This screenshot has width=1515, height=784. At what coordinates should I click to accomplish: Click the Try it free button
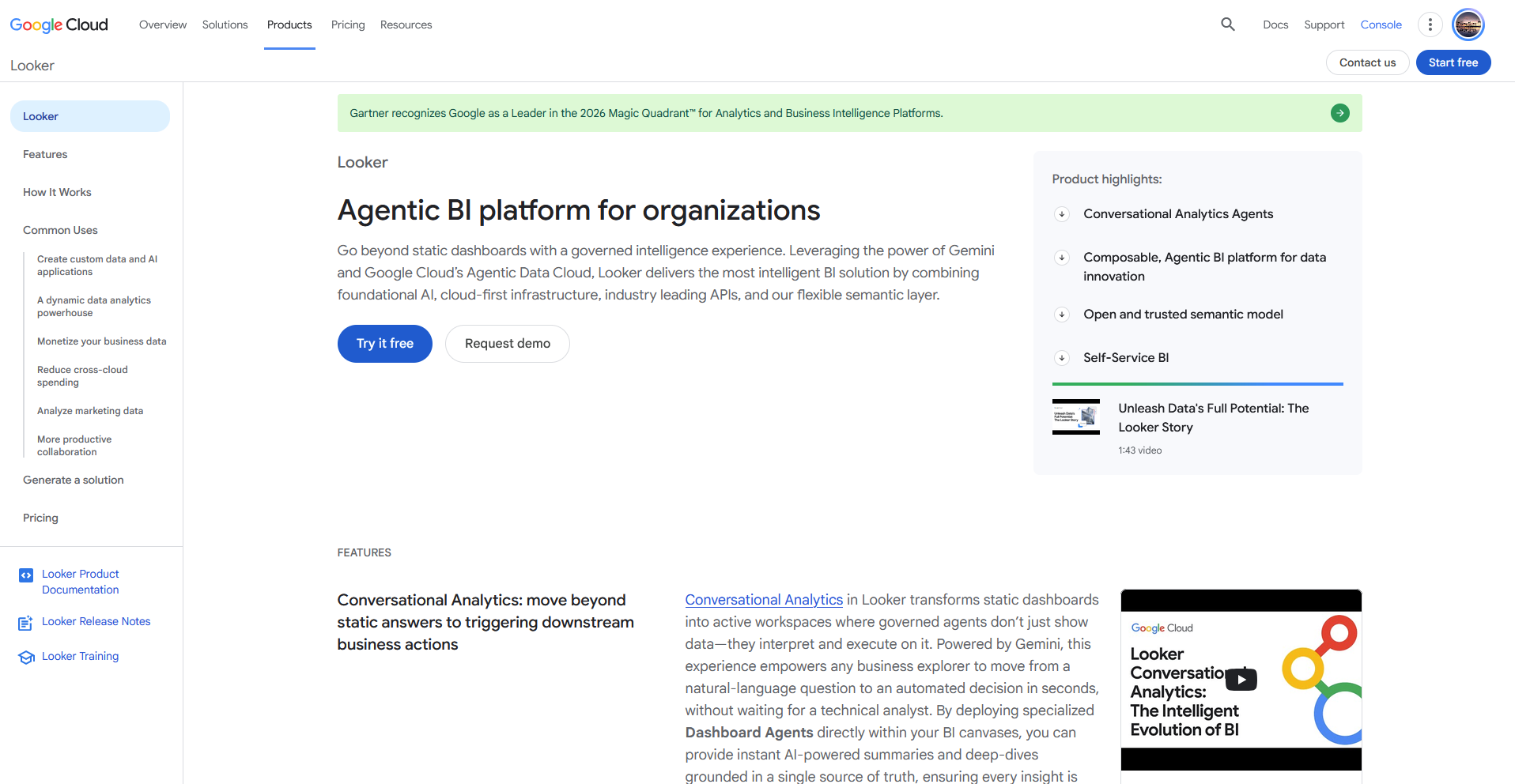(x=385, y=344)
